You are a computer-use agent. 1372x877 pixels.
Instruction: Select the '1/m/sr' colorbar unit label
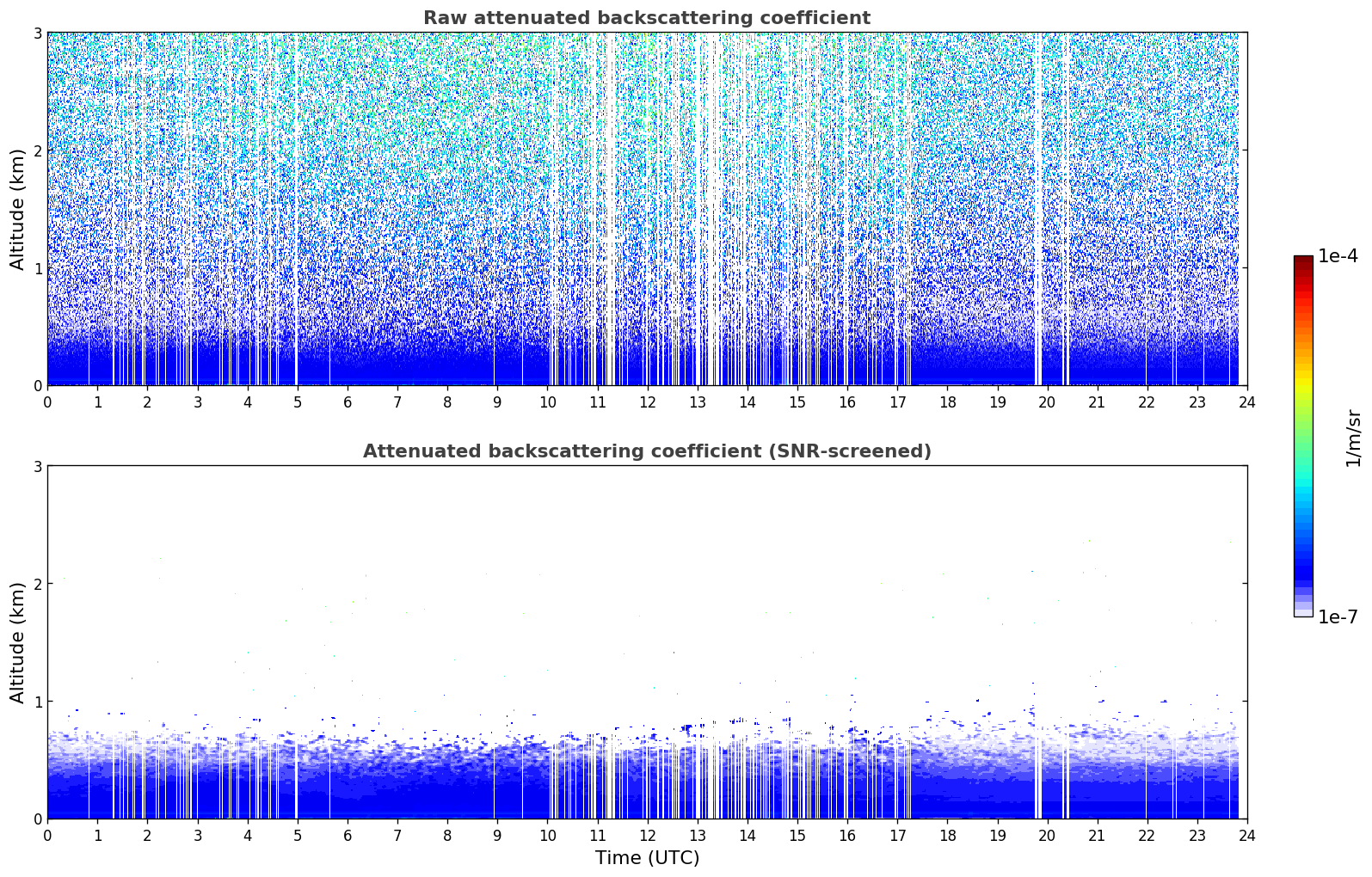(x=1353, y=437)
